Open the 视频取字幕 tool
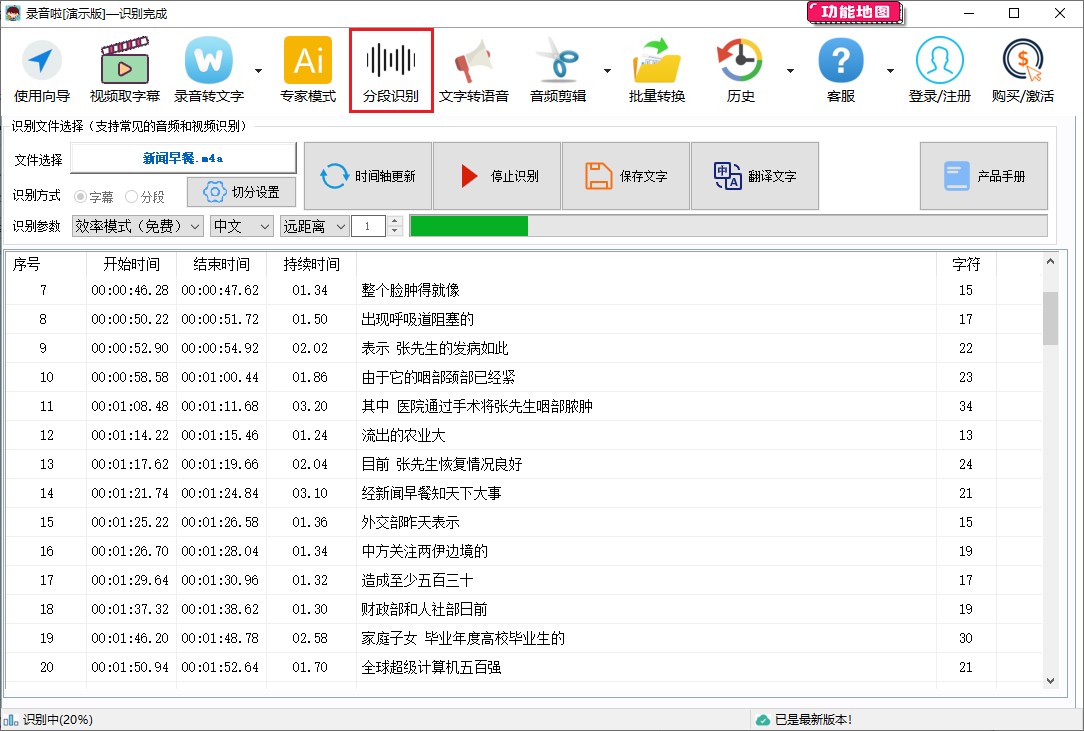1084x731 pixels. [125, 68]
